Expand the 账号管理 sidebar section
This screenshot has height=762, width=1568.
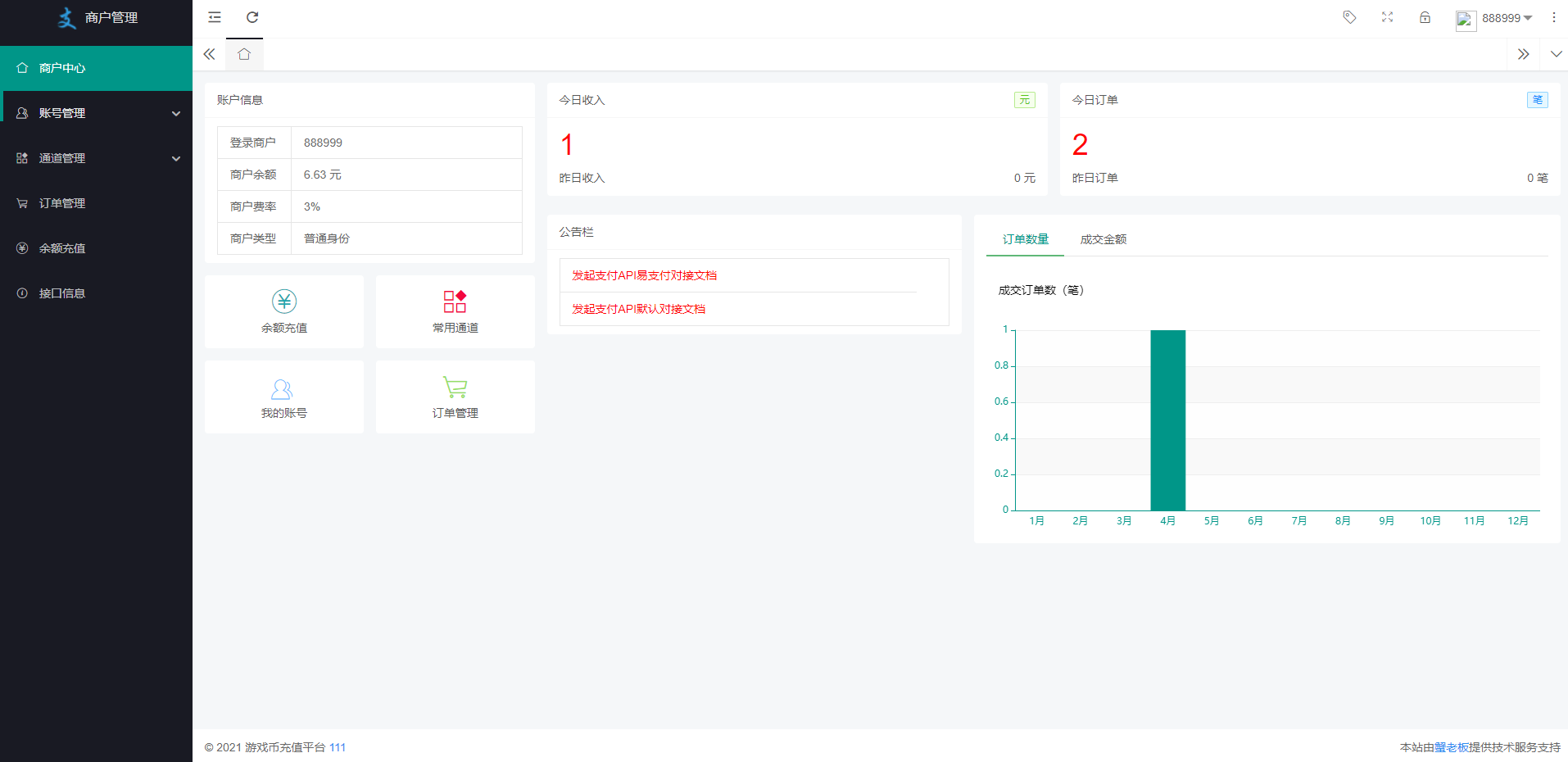pyautogui.click(x=96, y=113)
